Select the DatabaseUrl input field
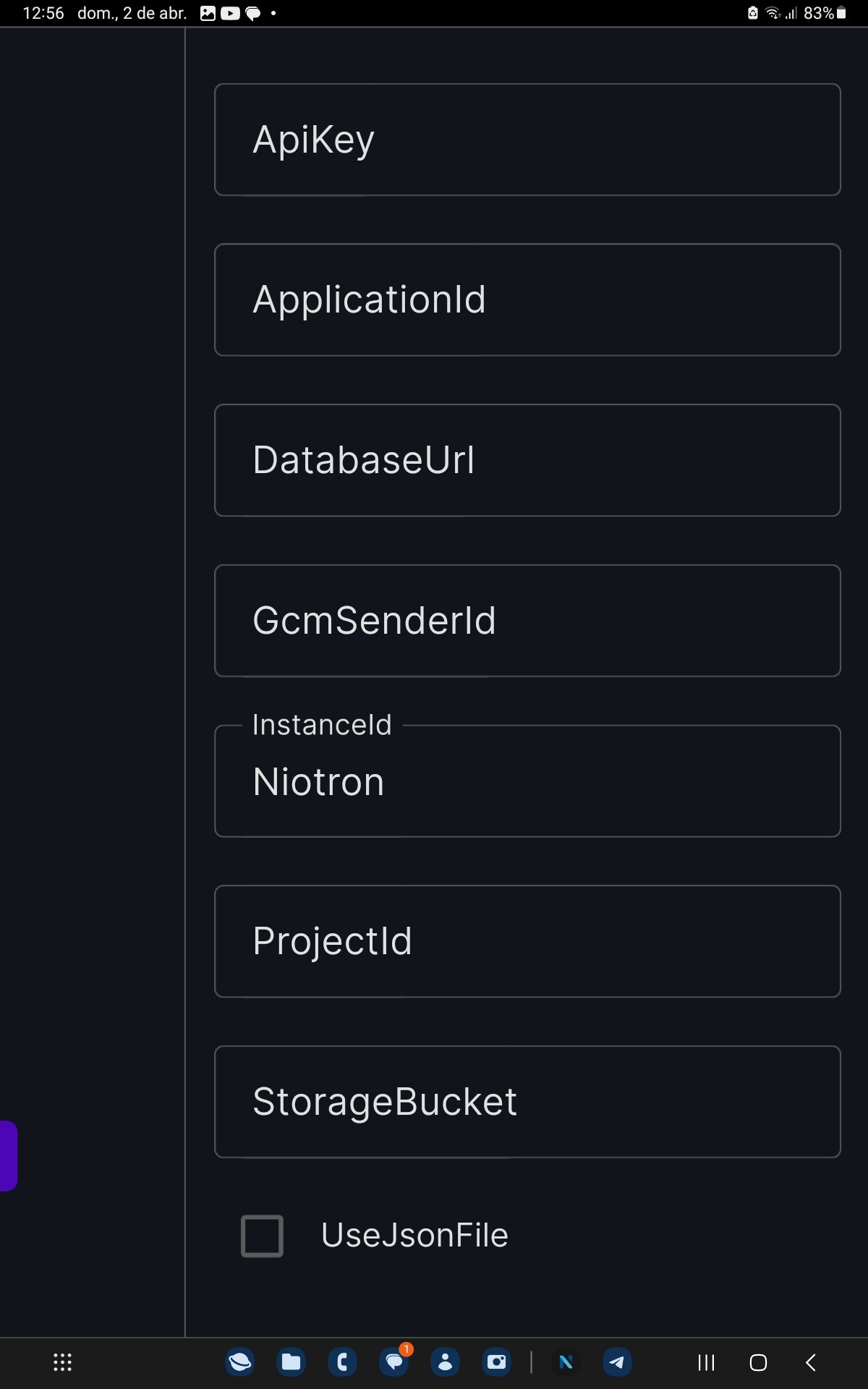The width and height of the screenshot is (868, 1389). click(527, 460)
